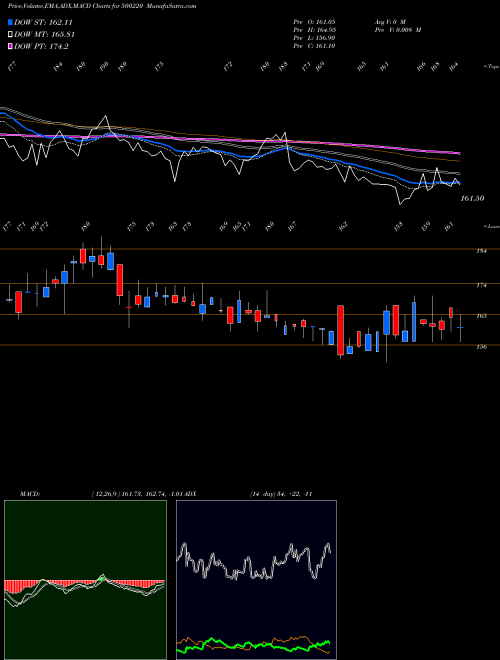Click the '<Lows' row label
The height and width of the screenshot is (660, 500).
pos(491,226)
